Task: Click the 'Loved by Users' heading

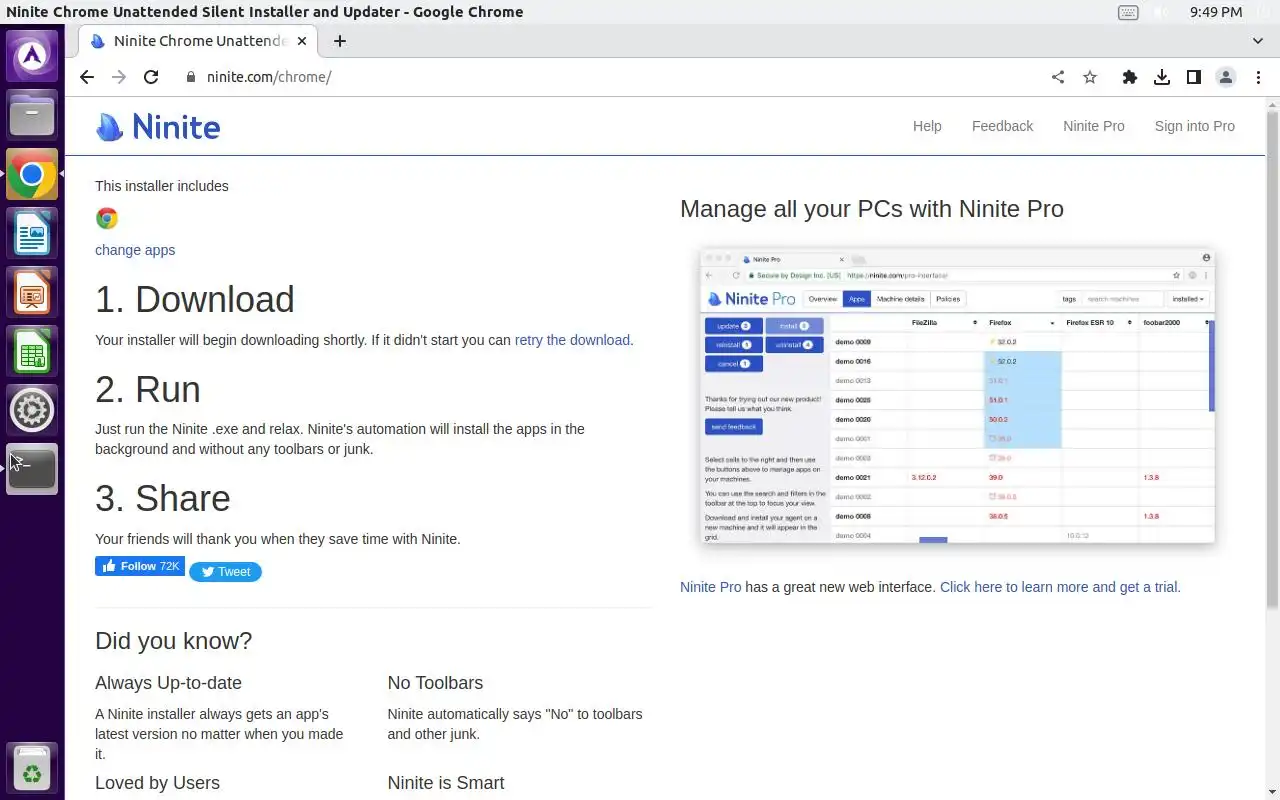Action: pos(157,783)
